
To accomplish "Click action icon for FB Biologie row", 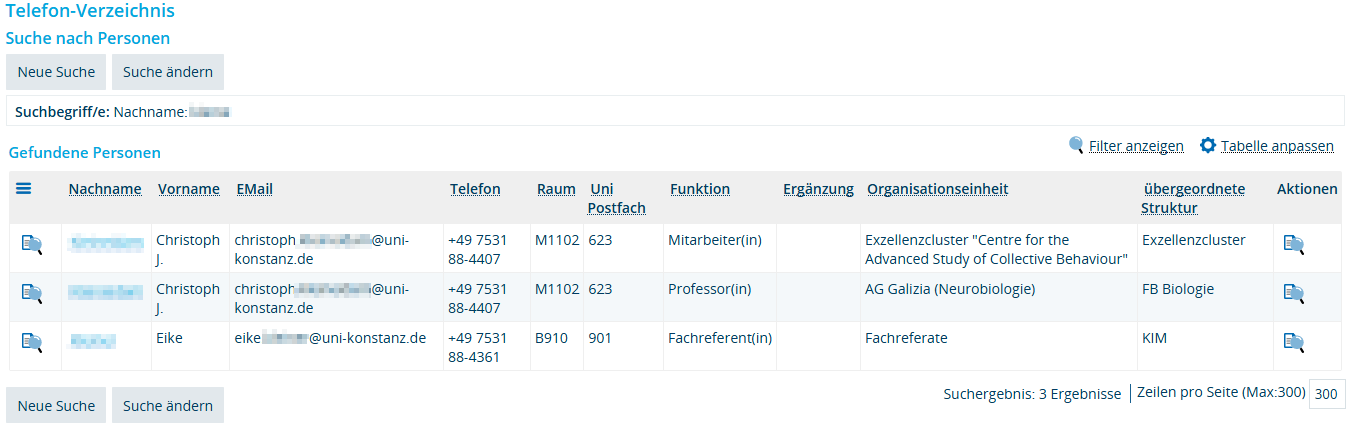I will tap(1294, 293).
